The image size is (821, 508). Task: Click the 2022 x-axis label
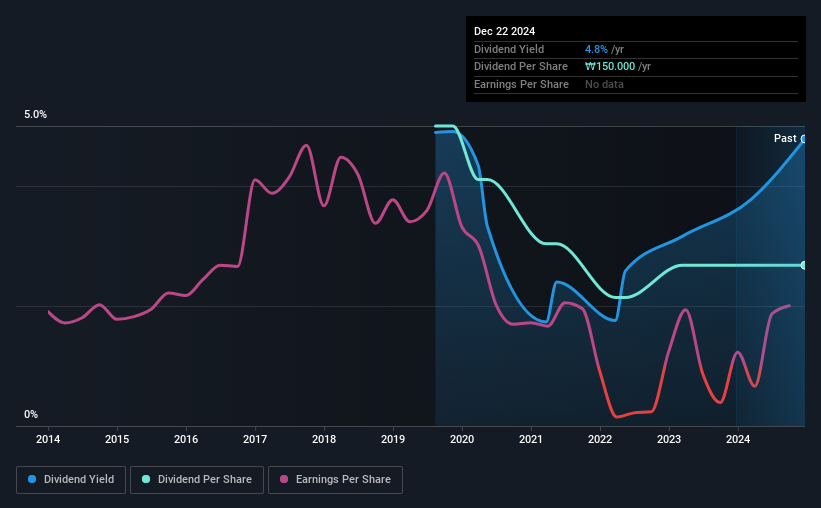[x=600, y=439]
